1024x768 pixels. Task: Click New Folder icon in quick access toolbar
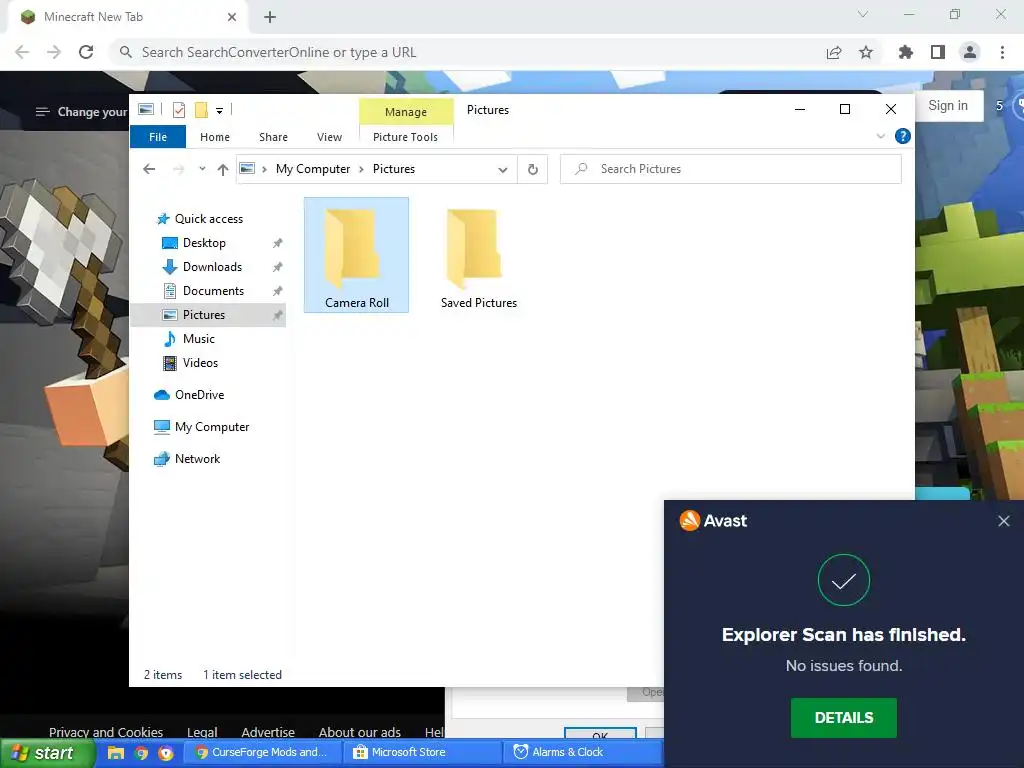pos(202,110)
